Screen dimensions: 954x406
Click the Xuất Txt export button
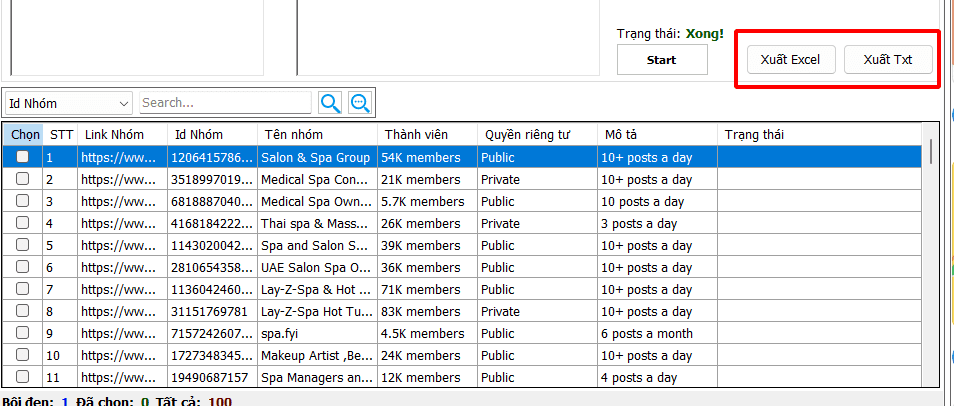pyautogui.click(x=889, y=60)
